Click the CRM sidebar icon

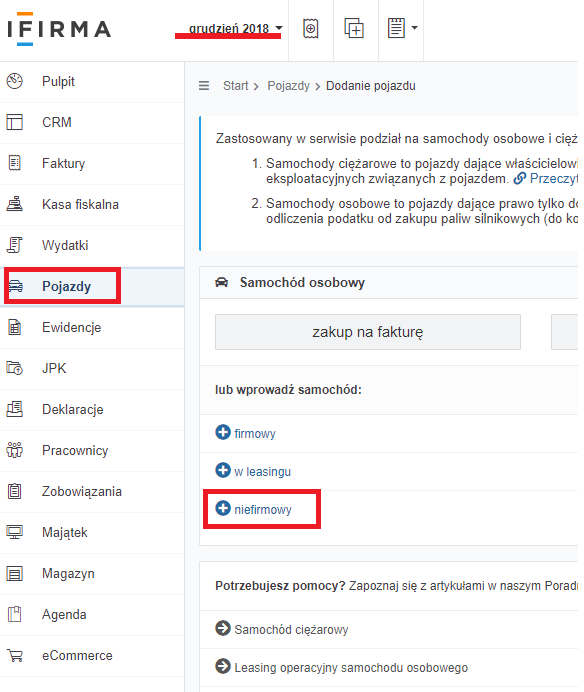(15, 122)
